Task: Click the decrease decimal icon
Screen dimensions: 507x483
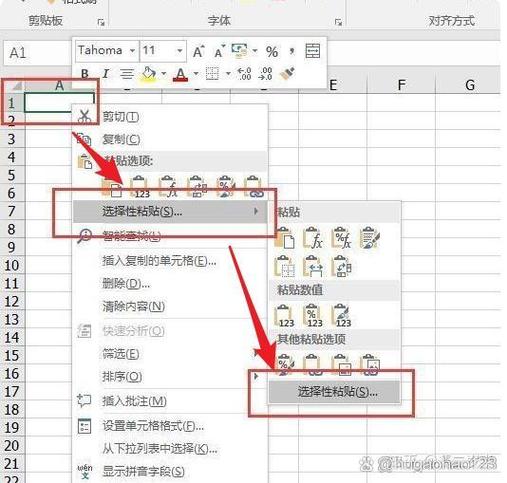Action: click(265, 74)
